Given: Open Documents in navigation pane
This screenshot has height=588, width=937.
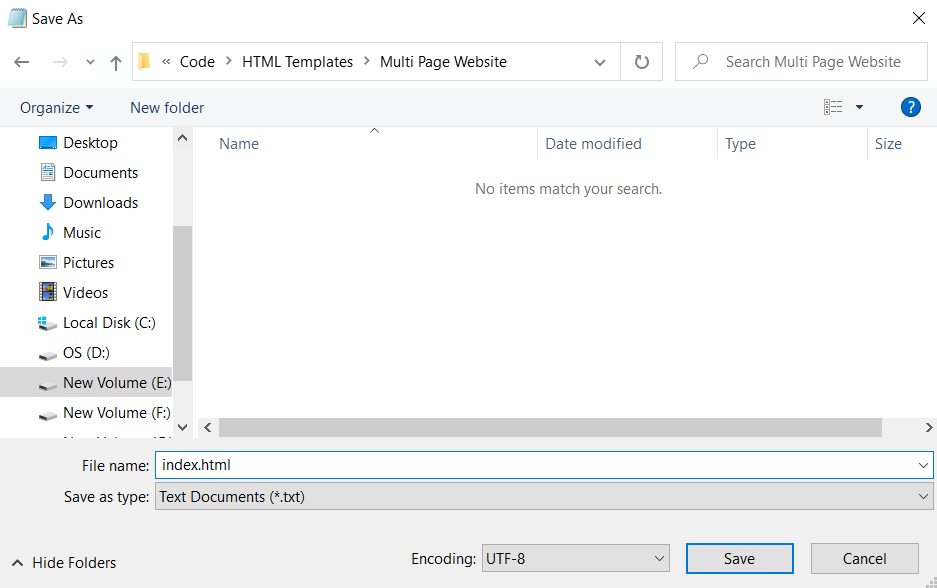Looking at the screenshot, I should tap(100, 173).
